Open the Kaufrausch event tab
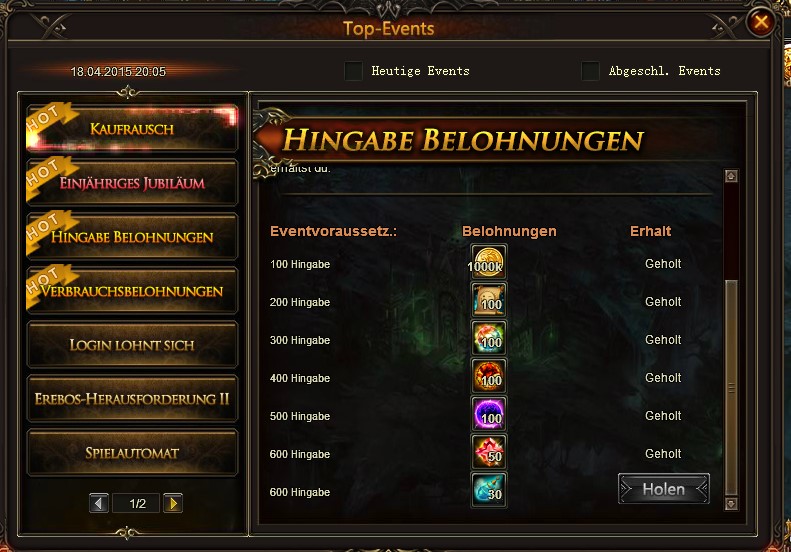 tap(132, 128)
